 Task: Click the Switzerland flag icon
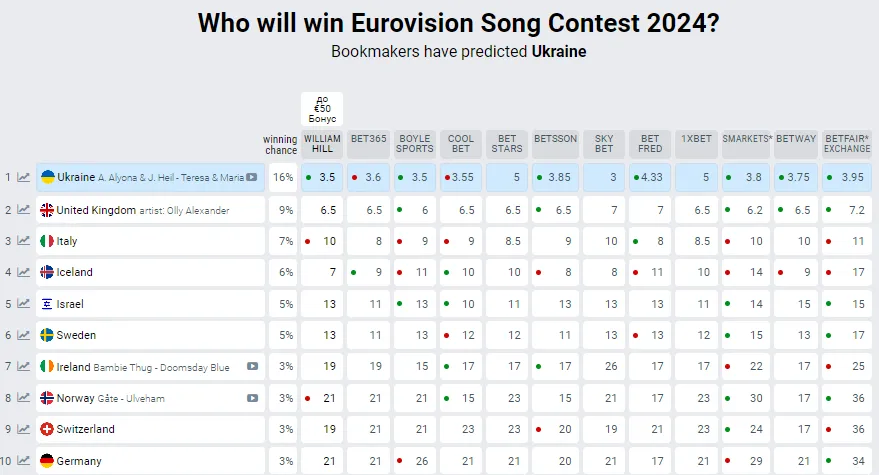(x=47, y=429)
